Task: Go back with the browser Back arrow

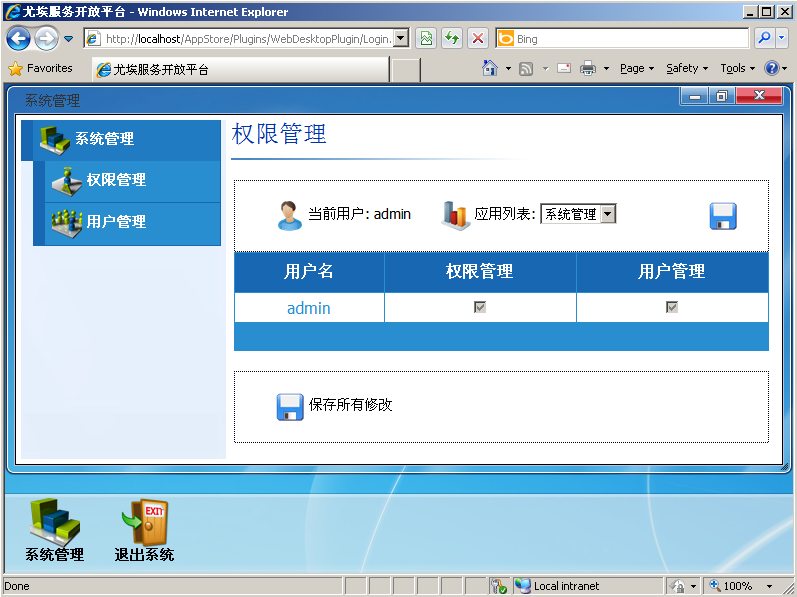Action: (18, 39)
